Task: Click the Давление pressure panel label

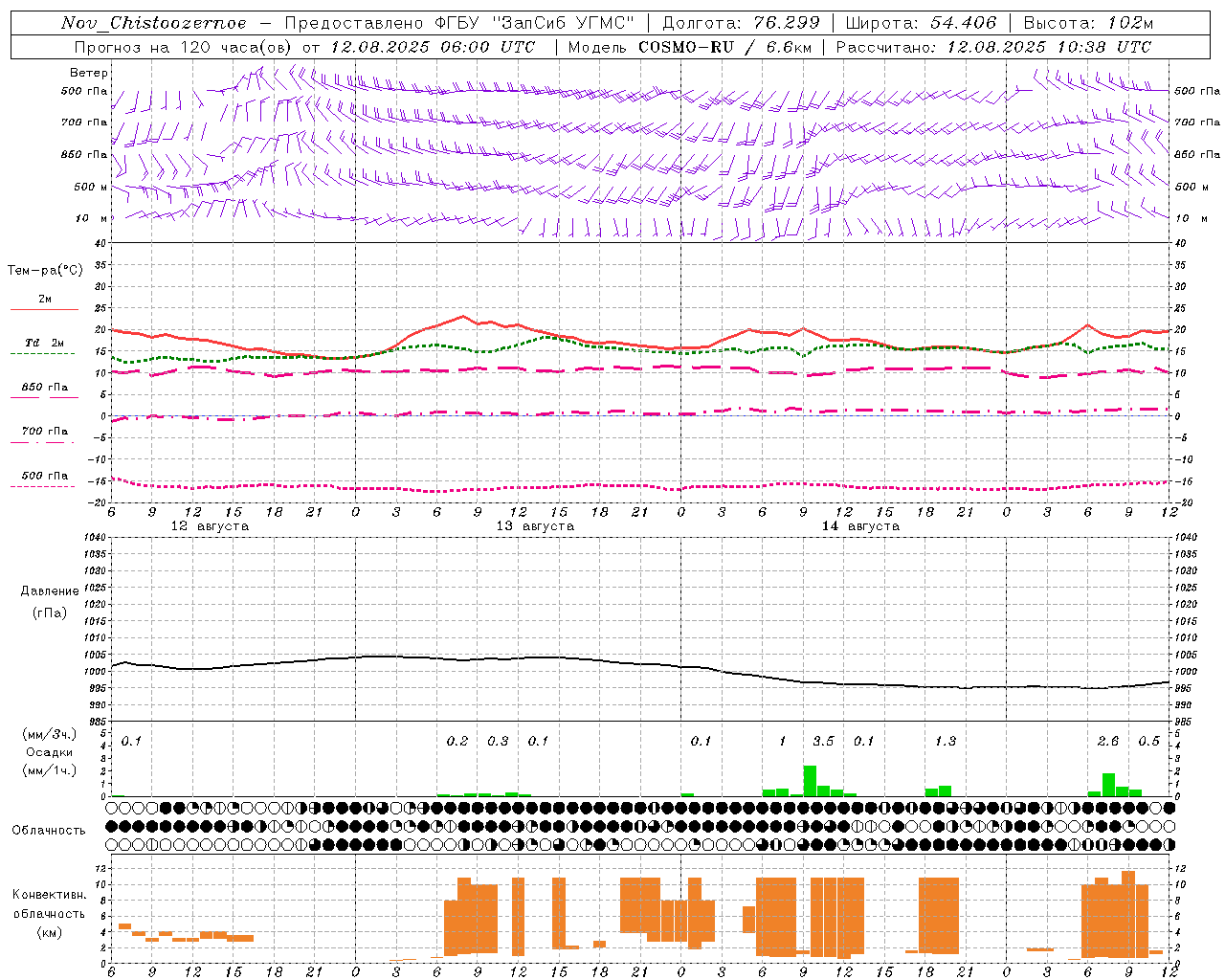Action: pos(50,591)
